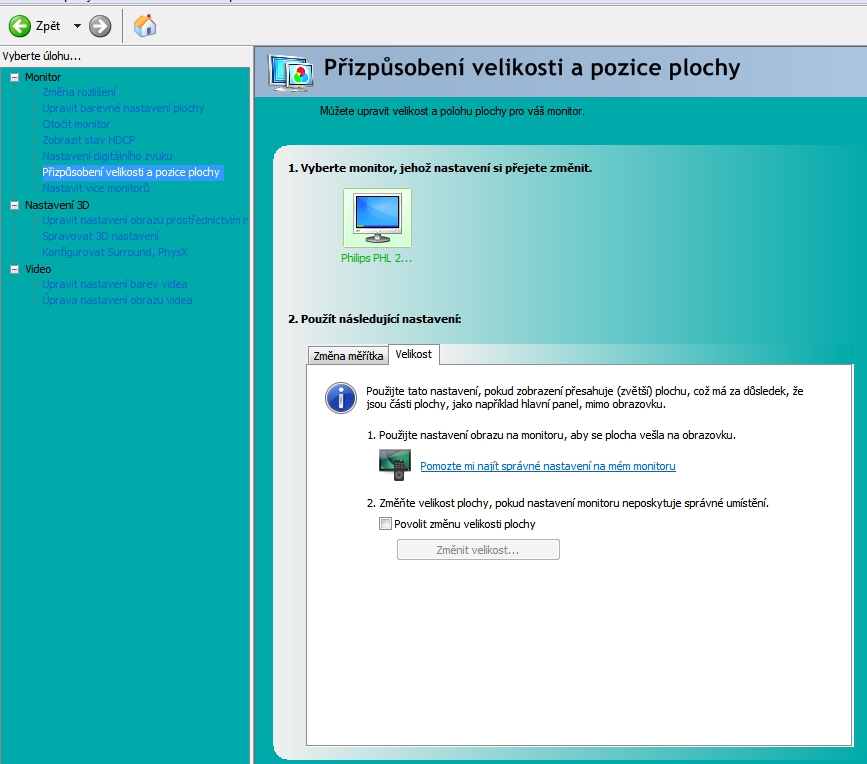Open Nastavit více monitorů

96,188
